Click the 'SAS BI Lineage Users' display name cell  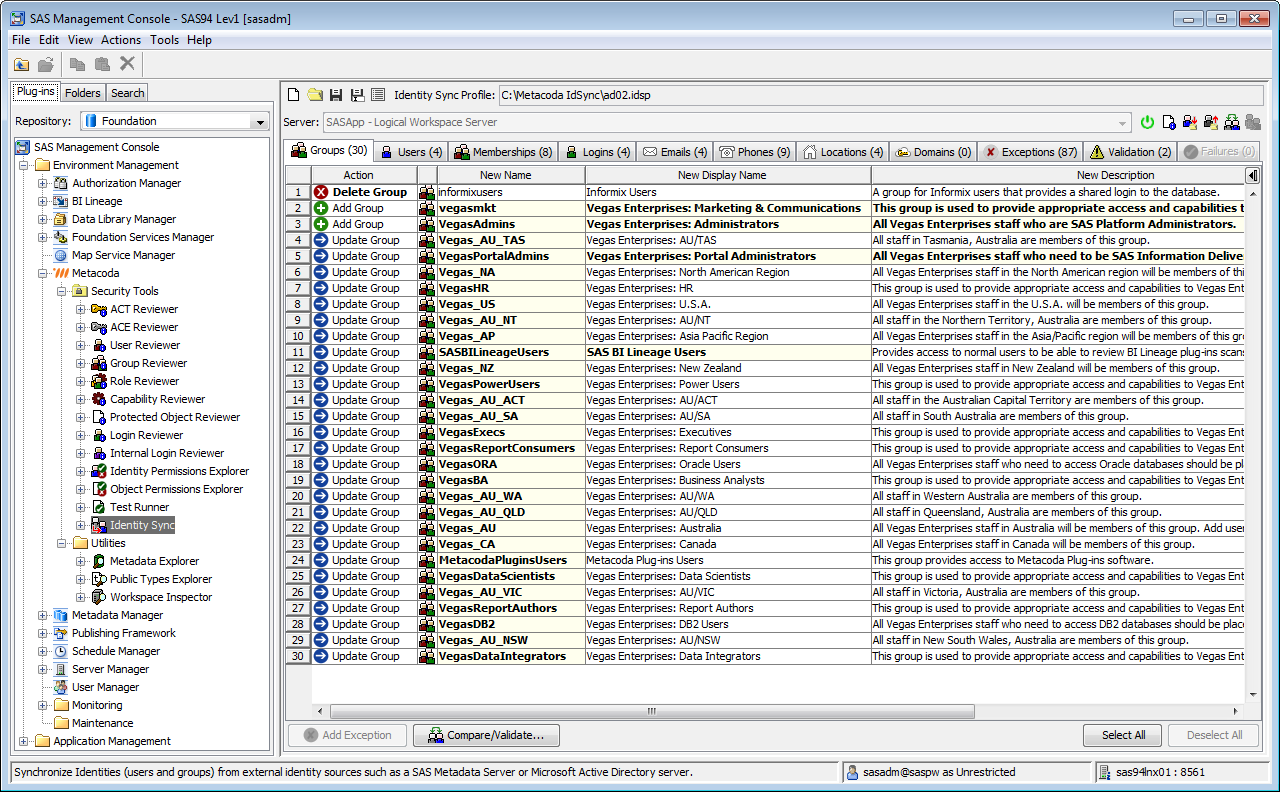click(728, 352)
